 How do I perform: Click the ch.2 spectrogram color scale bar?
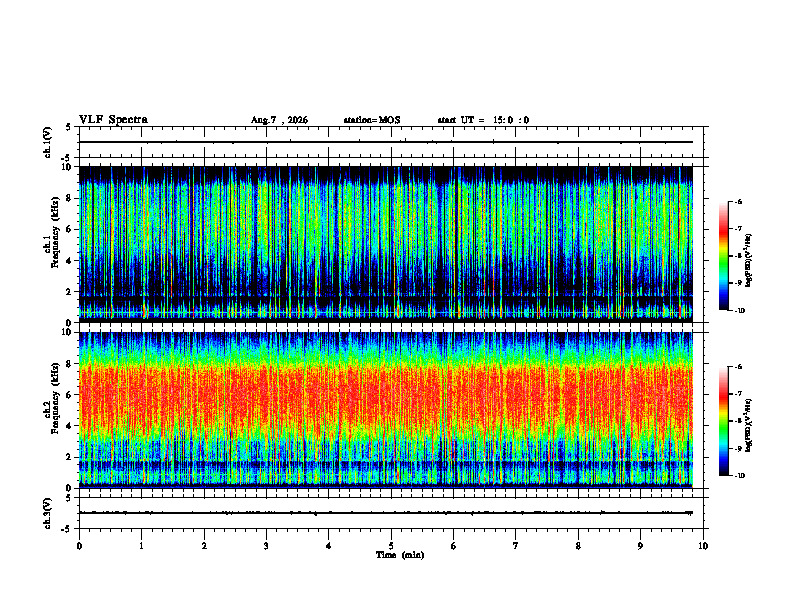tap(723, 421)
